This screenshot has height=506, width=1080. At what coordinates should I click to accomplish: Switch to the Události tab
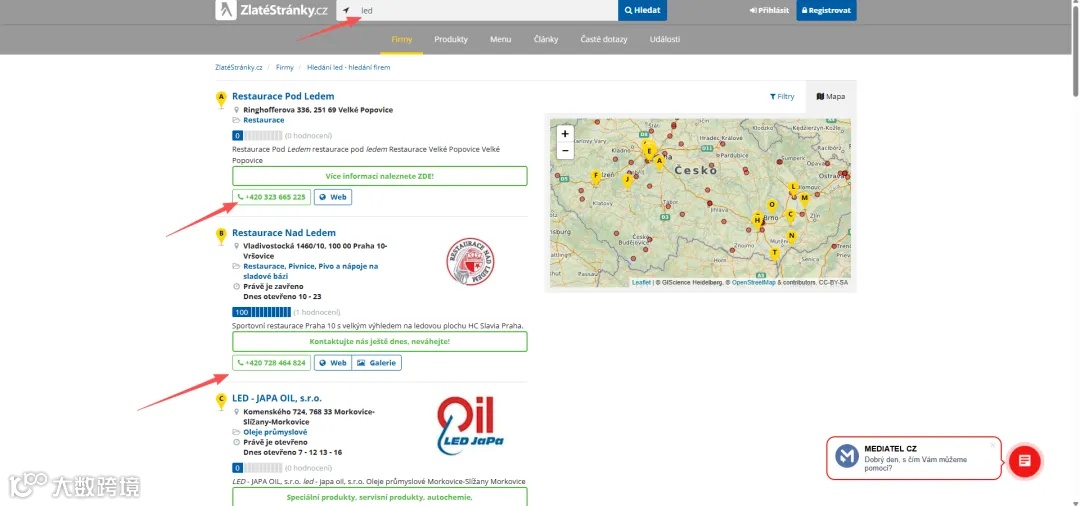tap(665, 39)
